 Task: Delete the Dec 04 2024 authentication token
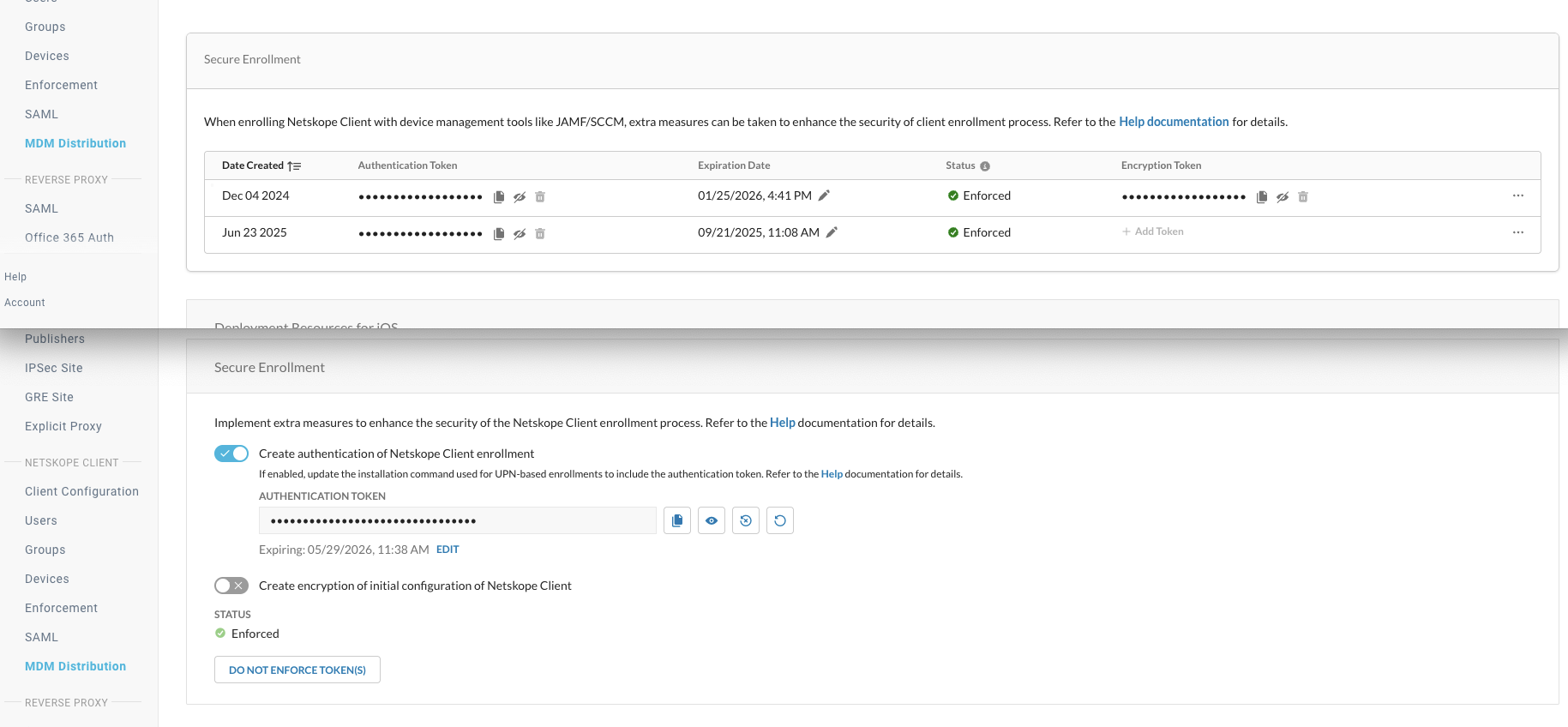(540, 197)
